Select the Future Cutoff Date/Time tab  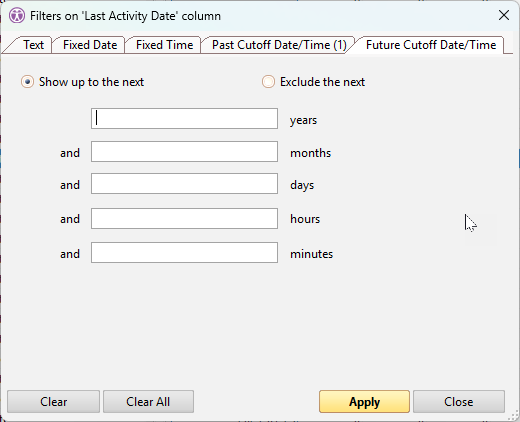coord(431,45)
